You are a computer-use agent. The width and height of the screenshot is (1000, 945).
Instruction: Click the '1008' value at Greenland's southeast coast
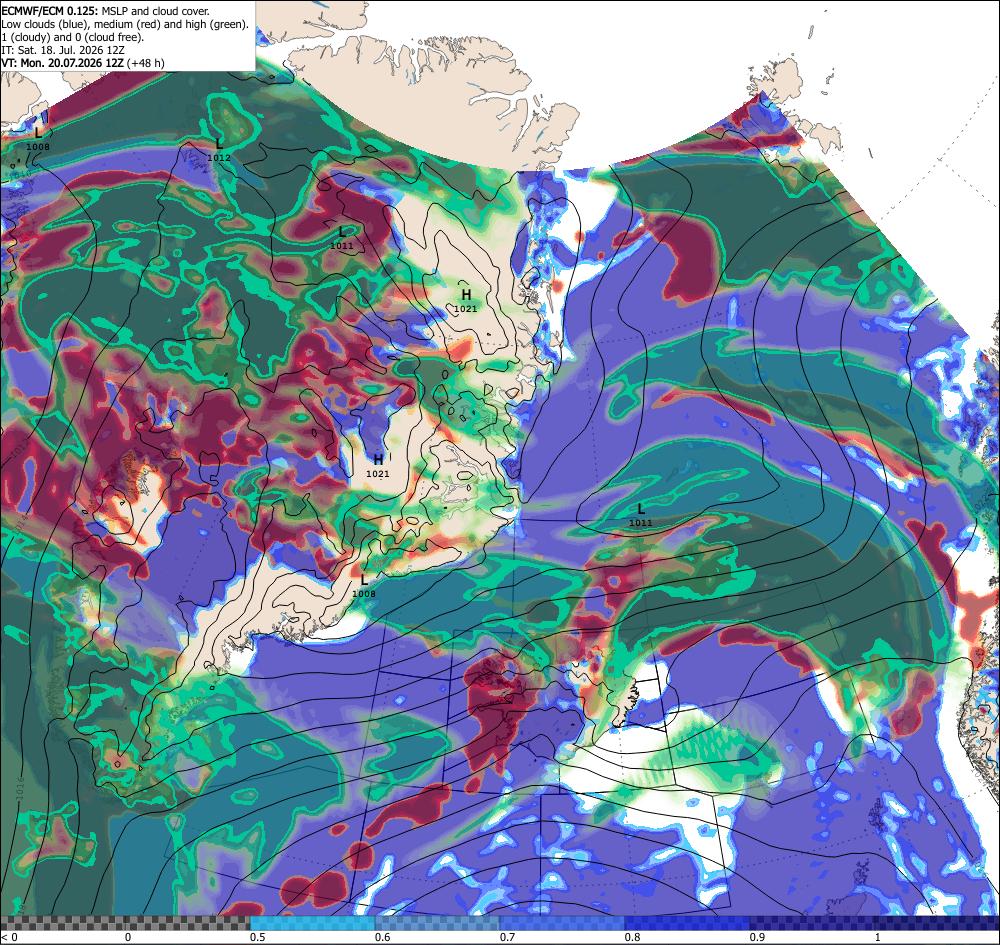364,594
